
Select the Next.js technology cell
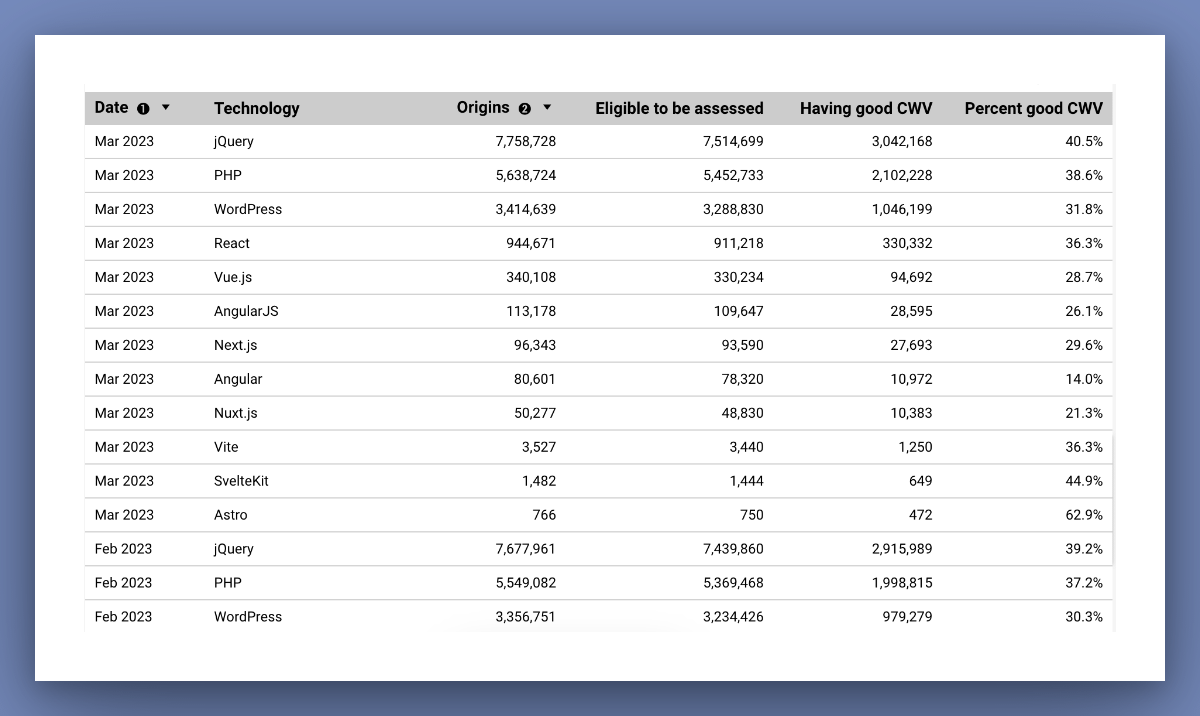tap(235, 345)
